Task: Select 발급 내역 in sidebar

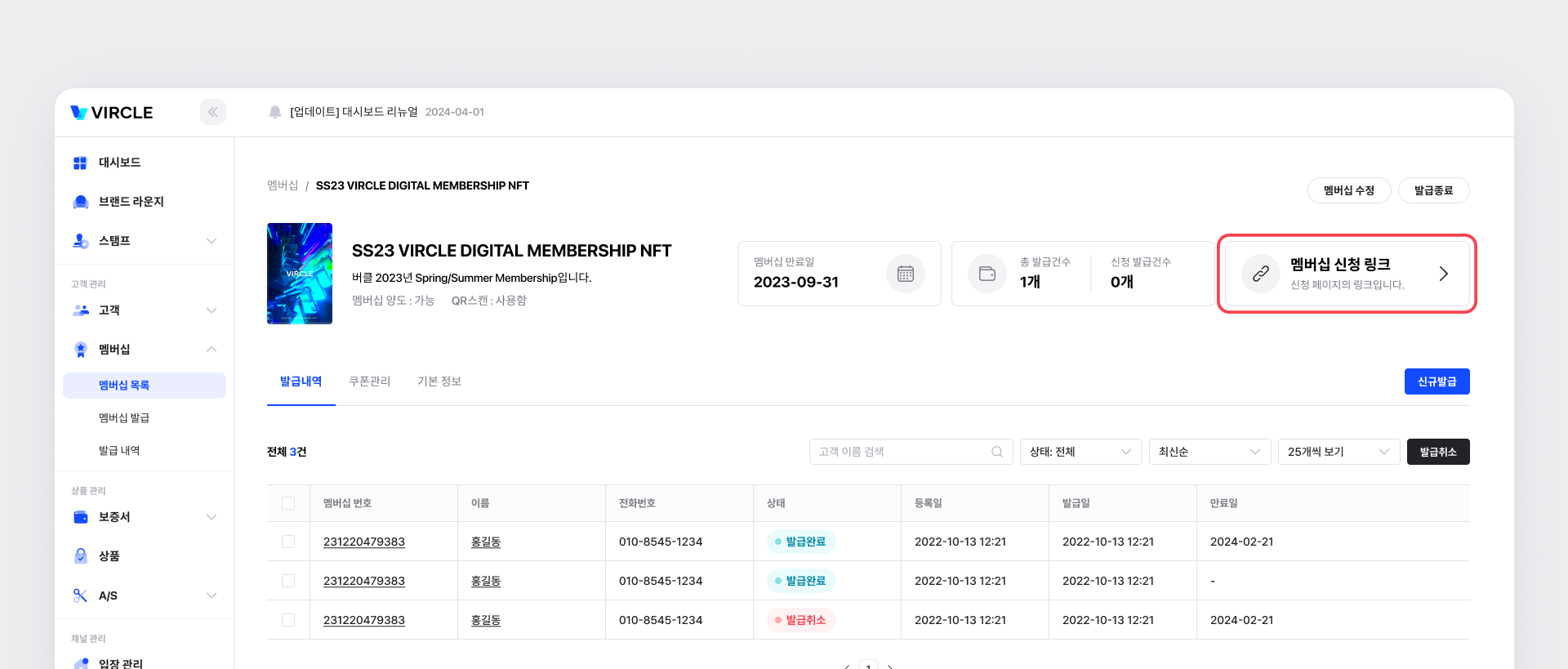Action: [x=119, y=451]
